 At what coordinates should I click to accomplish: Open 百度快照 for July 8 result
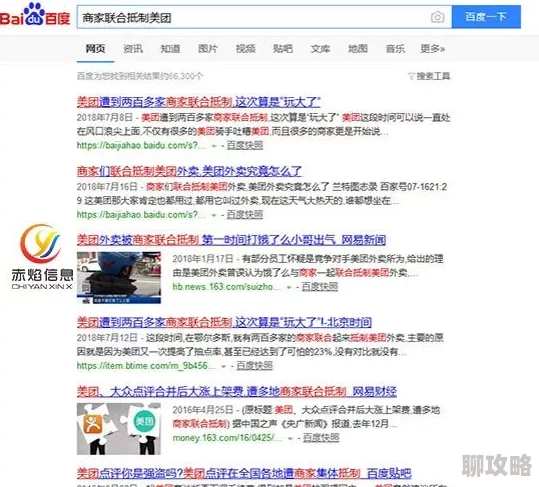coord(245,145)
